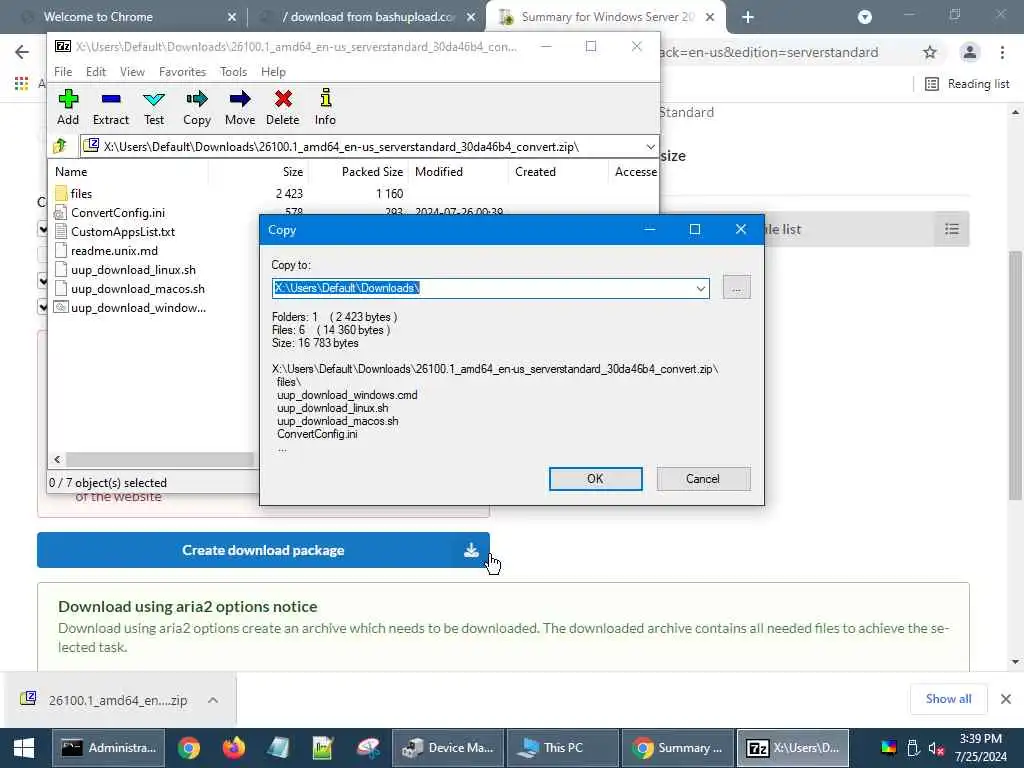This screenshot has height=768, width=1024.
Task: Select readme.unix.md file
Action: (114, 250)
